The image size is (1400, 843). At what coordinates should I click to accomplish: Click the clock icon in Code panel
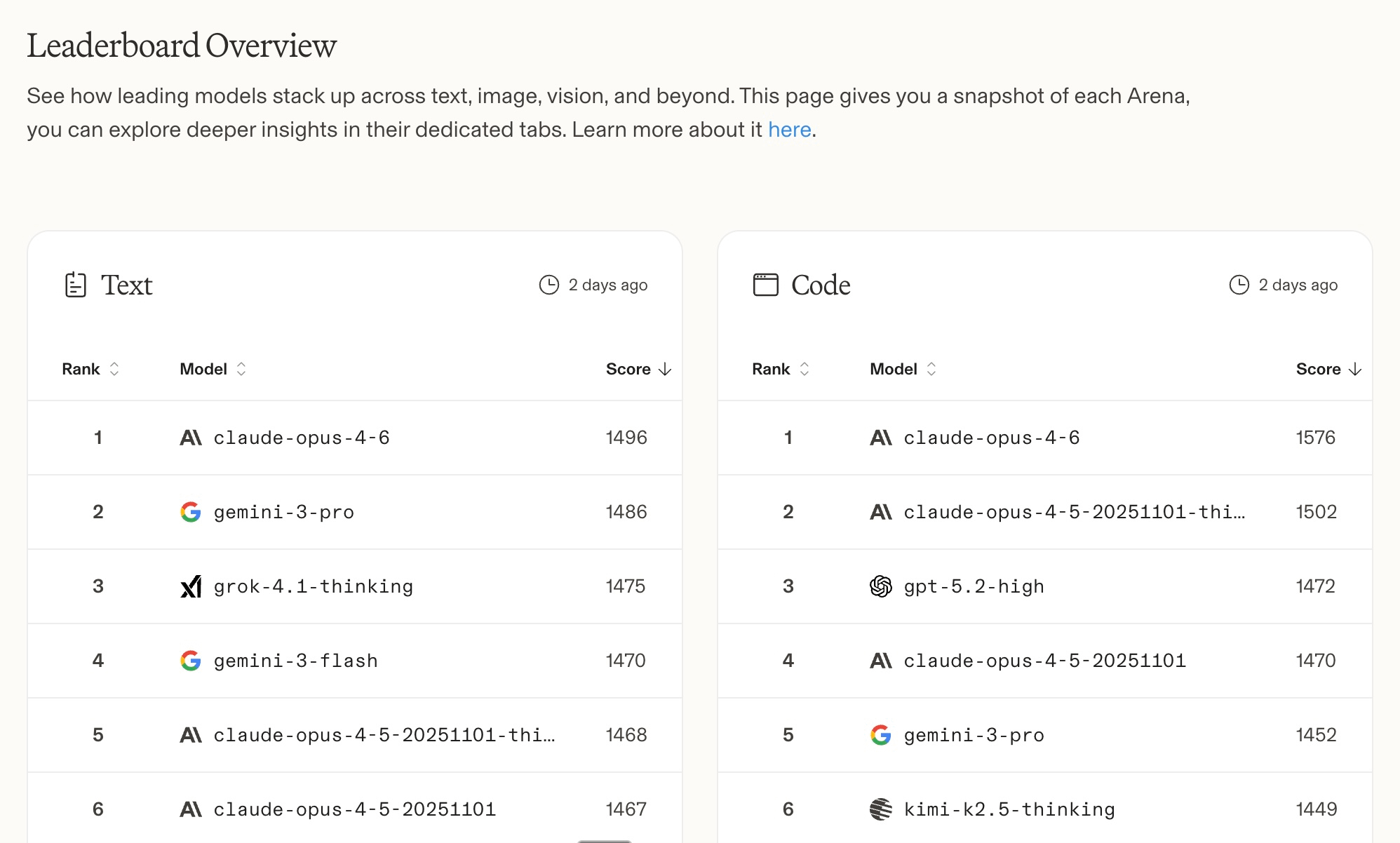[1239, 285]
